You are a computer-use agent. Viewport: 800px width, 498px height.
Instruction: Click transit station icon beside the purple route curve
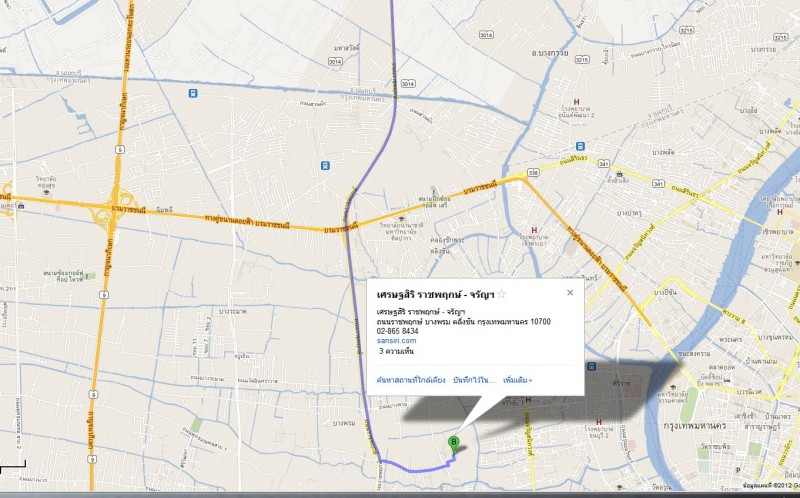325,165
